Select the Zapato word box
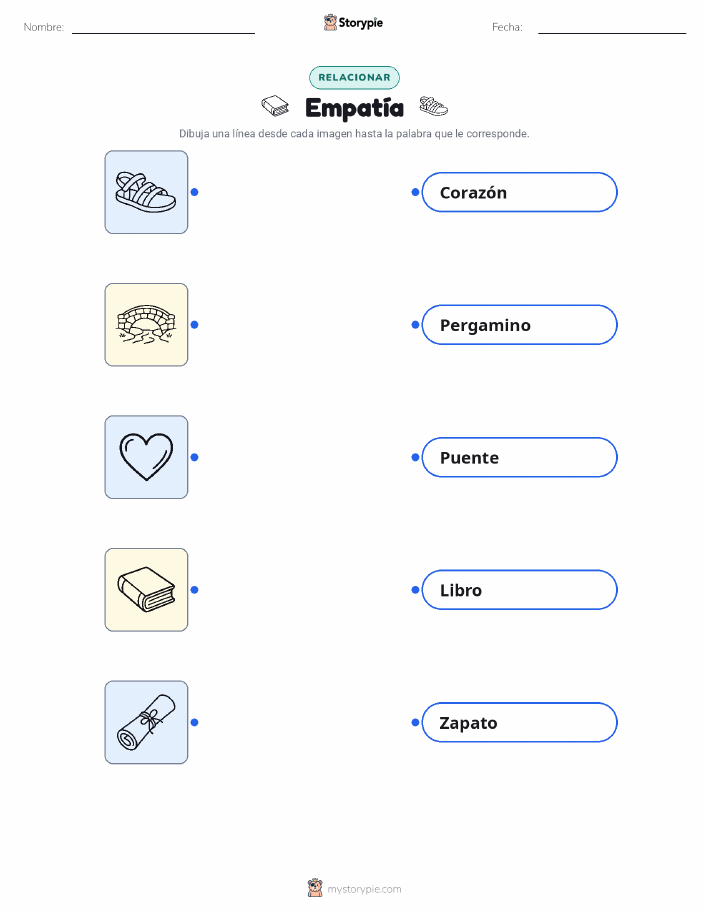 pyautogui.click(x=519, y=722)
